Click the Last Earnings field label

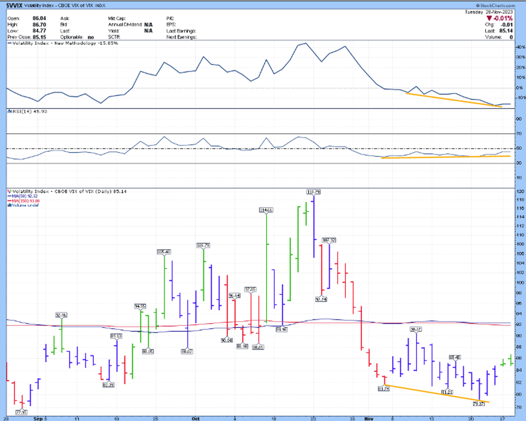181,31
